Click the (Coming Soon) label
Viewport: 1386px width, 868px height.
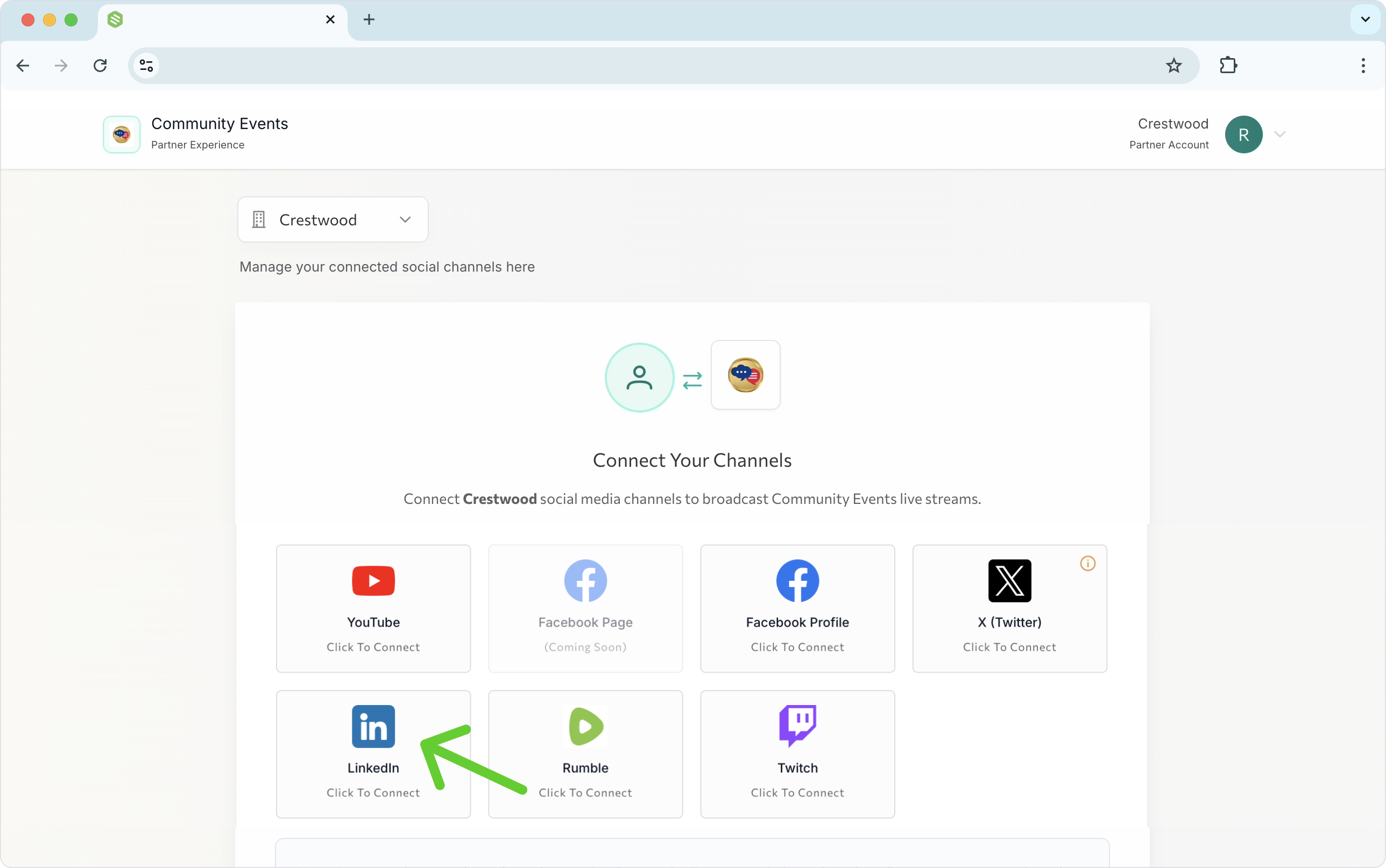pos(585,647)
